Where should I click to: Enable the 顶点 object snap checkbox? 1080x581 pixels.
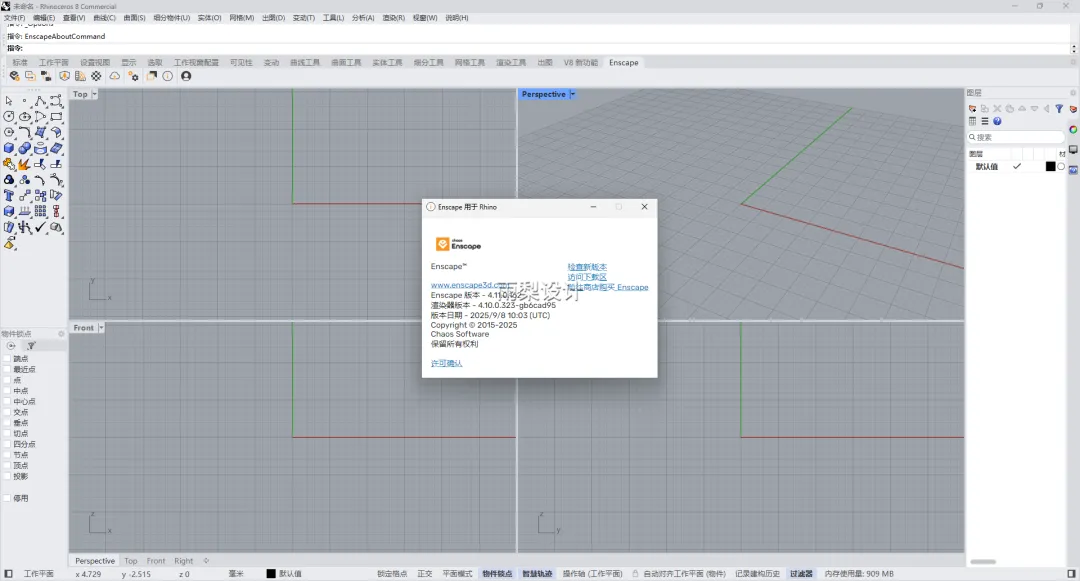(x=8, y=465)
